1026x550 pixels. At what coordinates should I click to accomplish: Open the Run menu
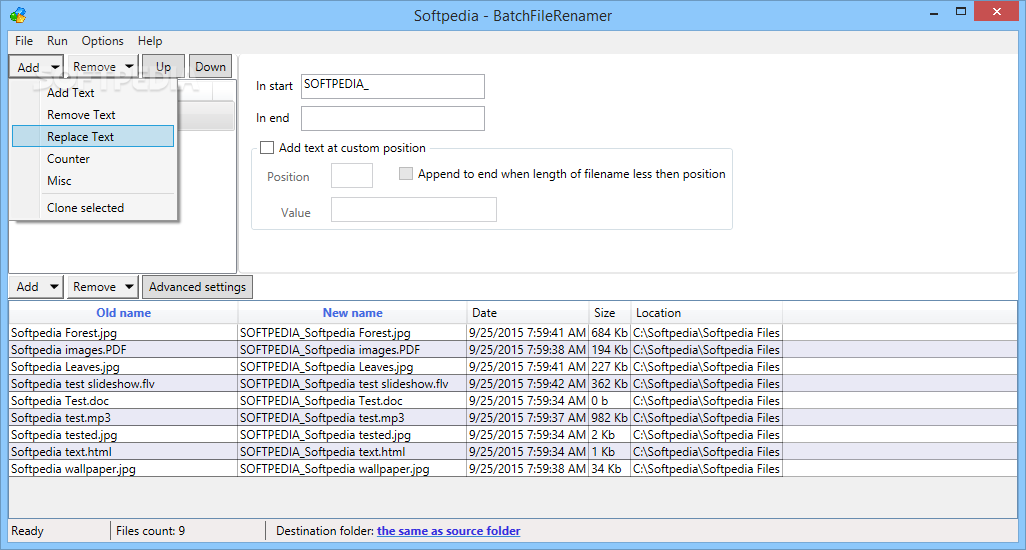(x=57, y=41)
